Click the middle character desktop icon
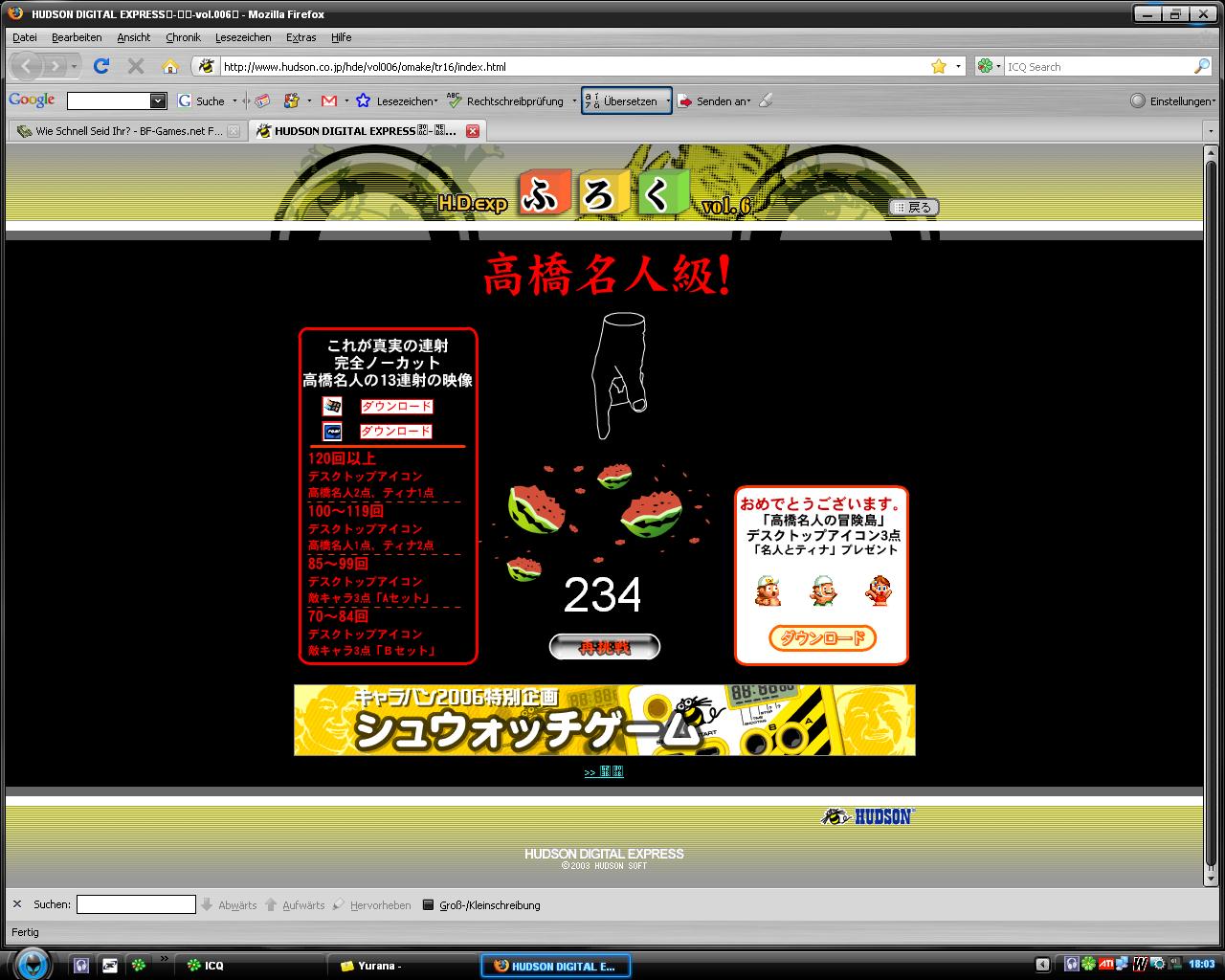This screenshot has height=980, width=1225. (823, 590)
